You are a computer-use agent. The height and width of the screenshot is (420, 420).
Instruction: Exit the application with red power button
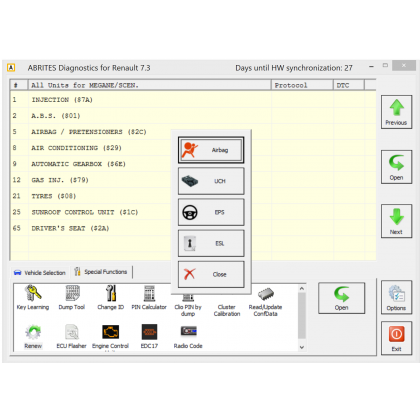[x=396, y=338]
